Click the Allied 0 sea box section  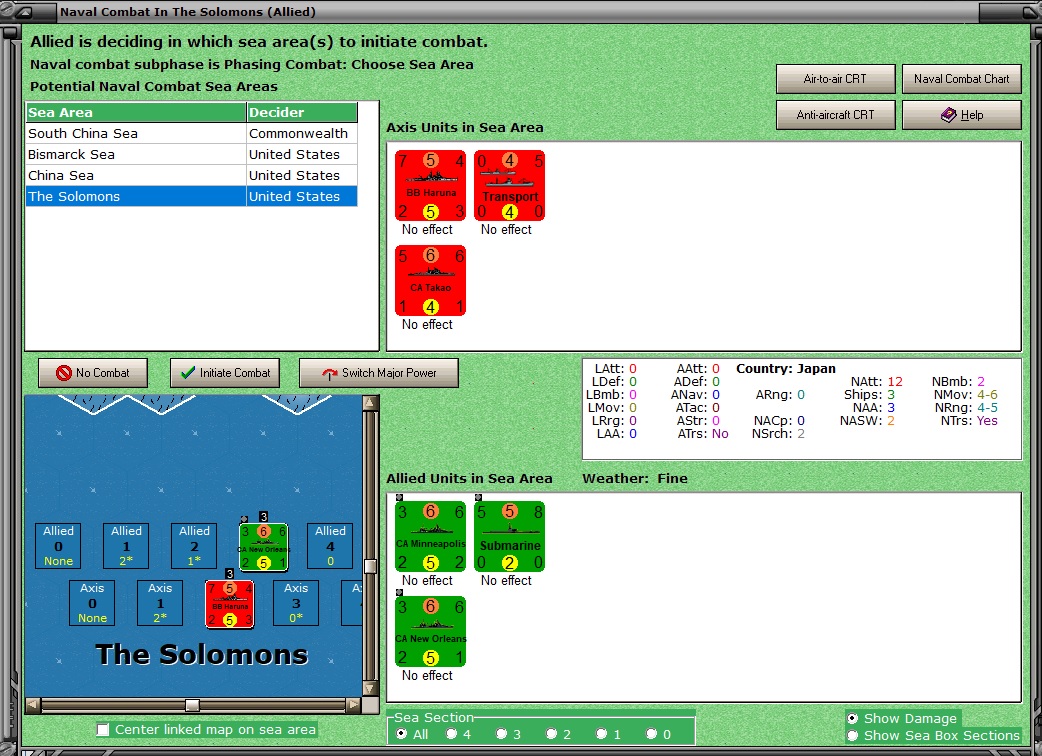pyautogui.click(x=58, y=546)
